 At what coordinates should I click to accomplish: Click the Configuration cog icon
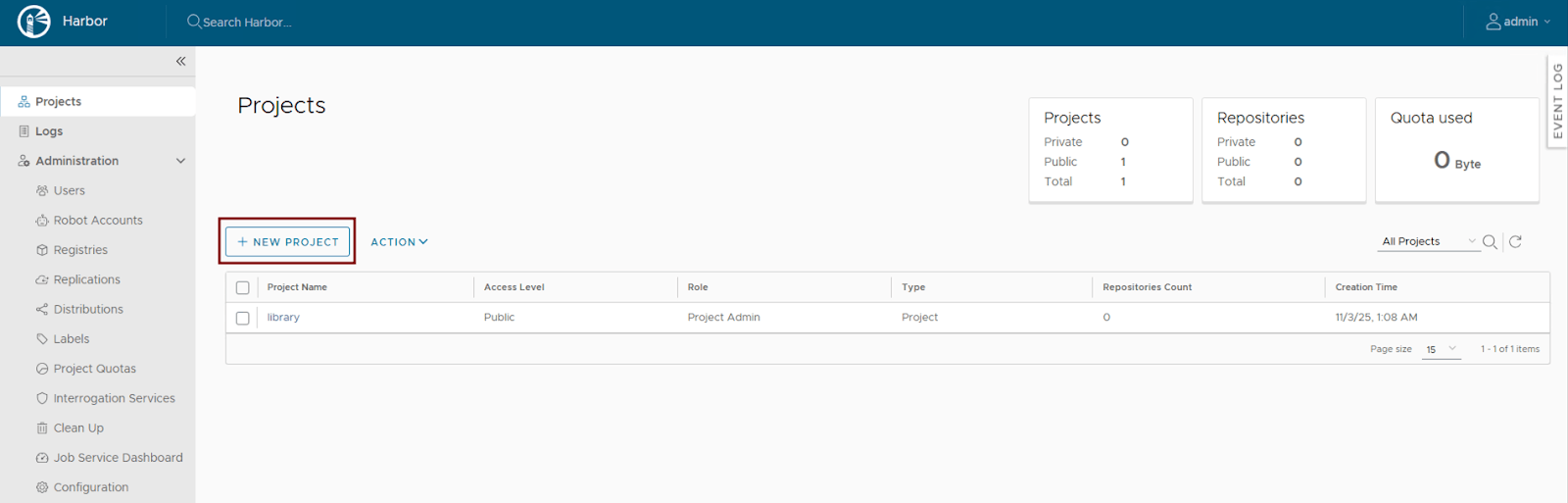[x=42, y=487]
